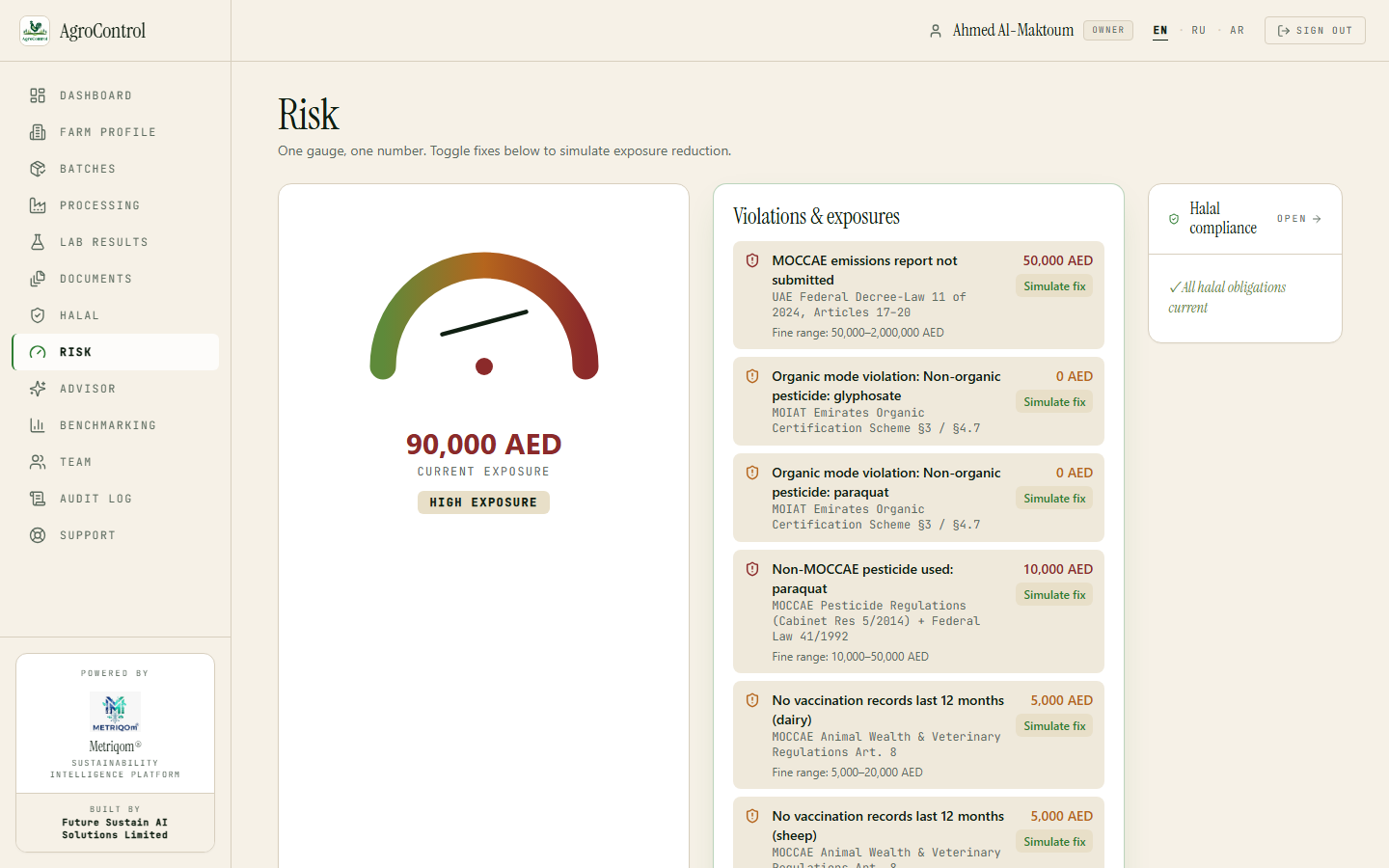Click warning icon on dairy vaccination violation
The width and height of the screenshot is (1389, 868).
click(x=752, y=700)
